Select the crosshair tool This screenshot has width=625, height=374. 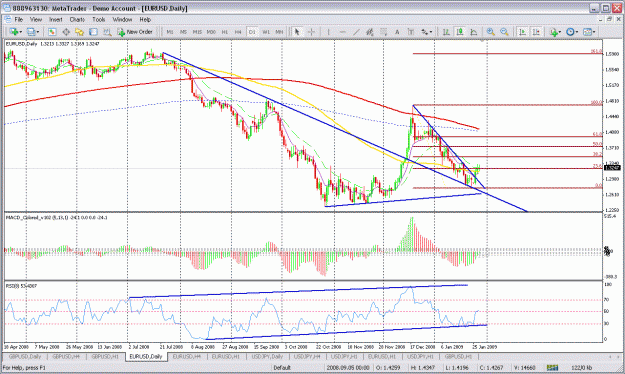point(312,32)
